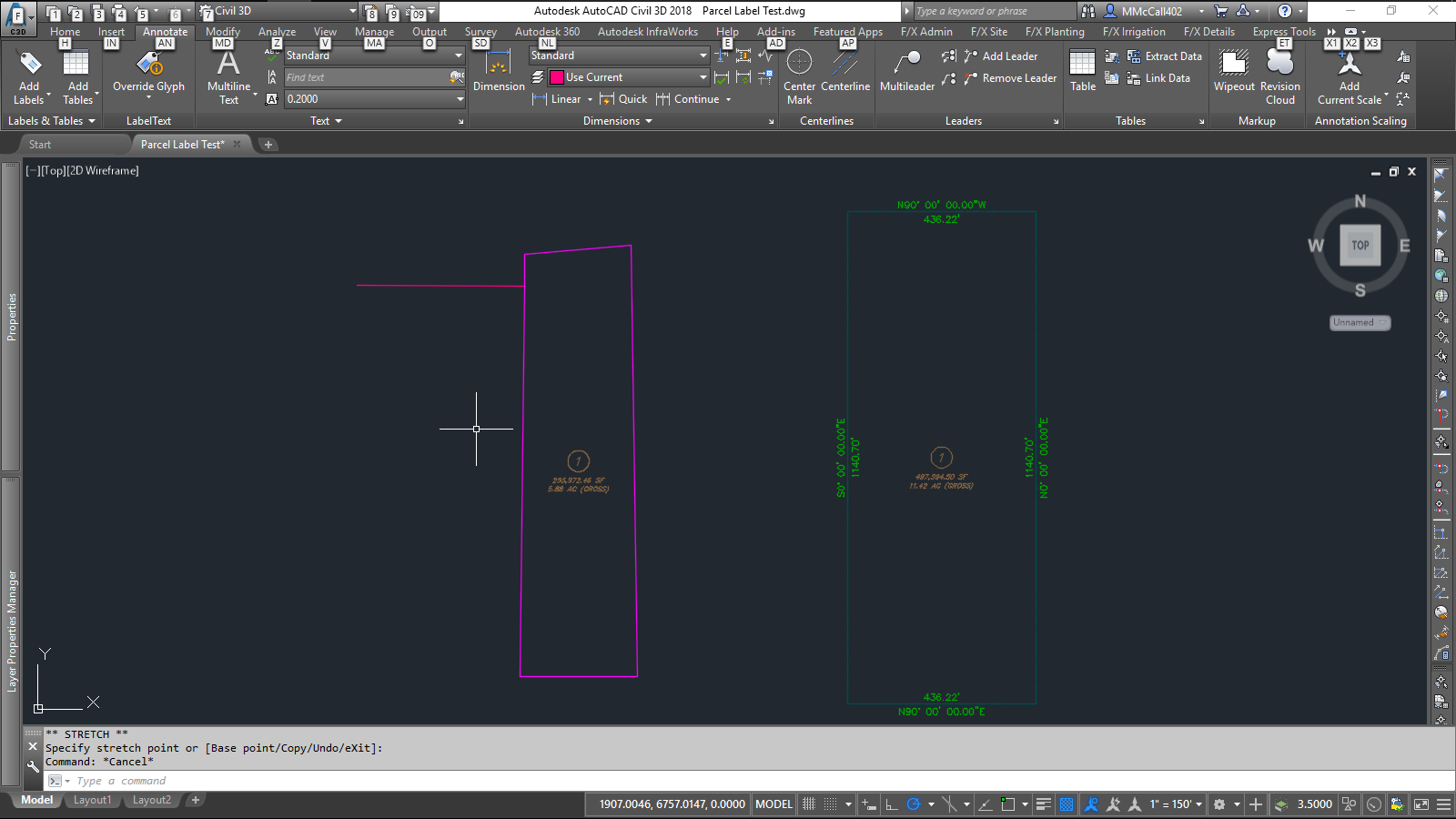Open the Layout1 tab

click(x=92, y=800)
